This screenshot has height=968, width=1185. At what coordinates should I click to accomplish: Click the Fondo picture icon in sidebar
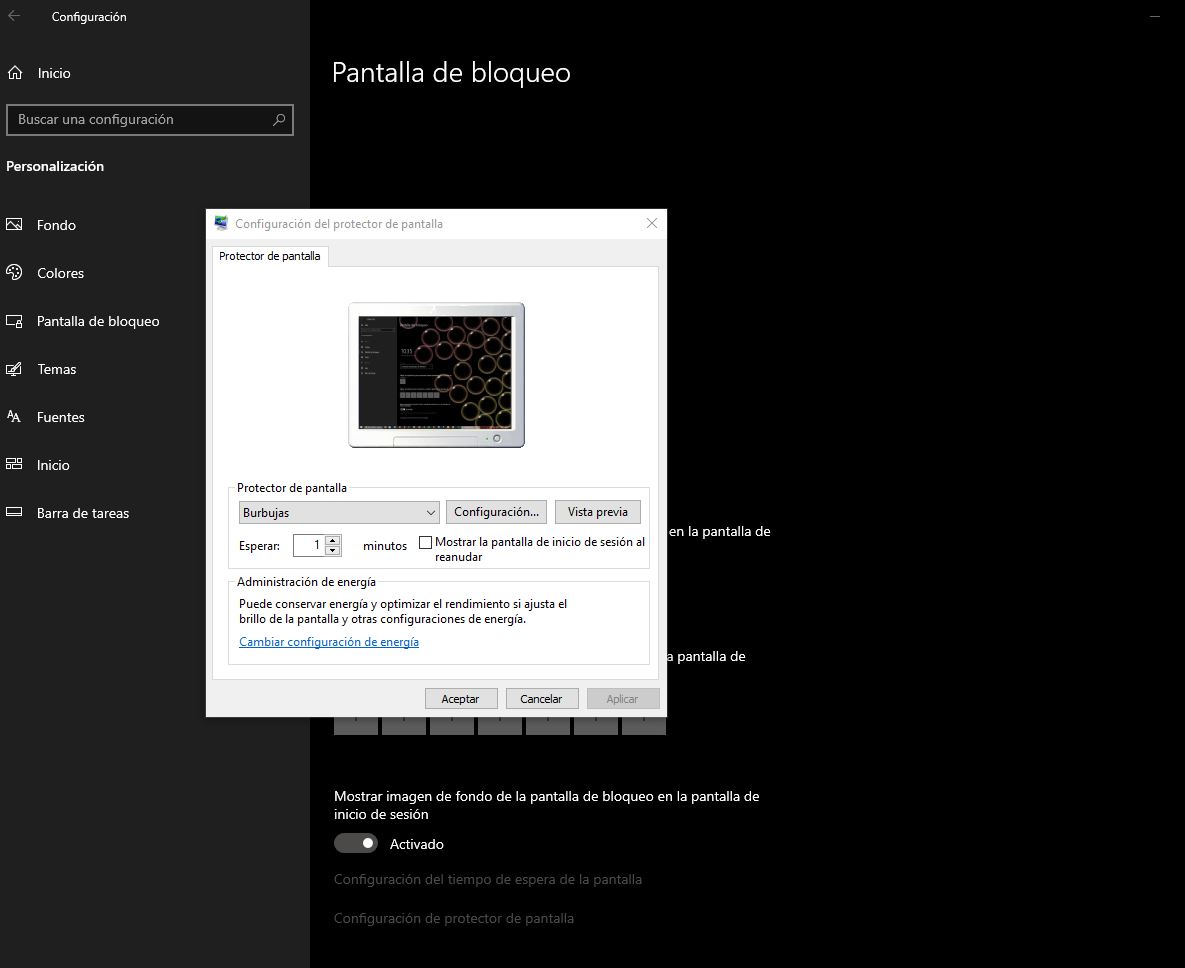pyautogui.click(x=14, y=225)
